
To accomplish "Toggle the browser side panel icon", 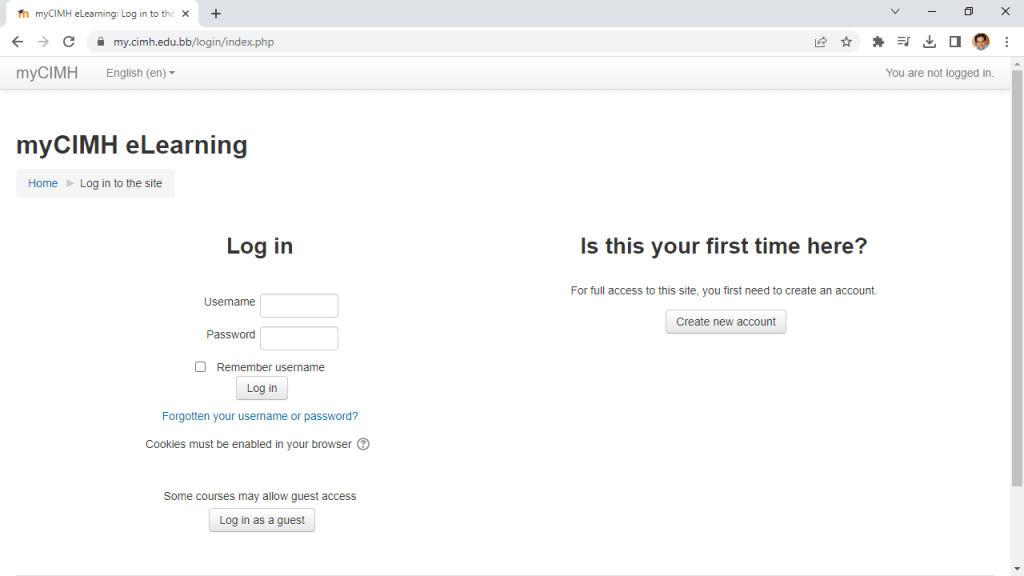I will (x=955, y=42).
